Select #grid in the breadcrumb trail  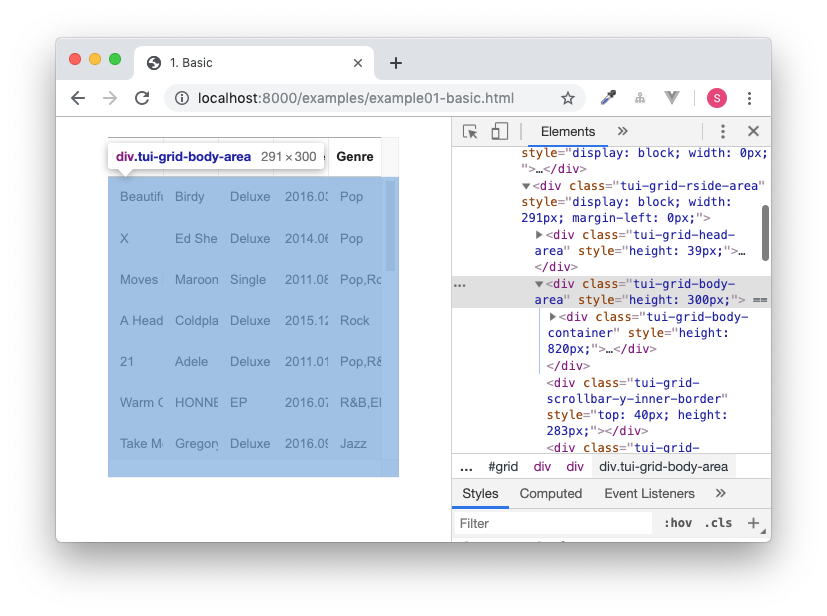(503, 467)
